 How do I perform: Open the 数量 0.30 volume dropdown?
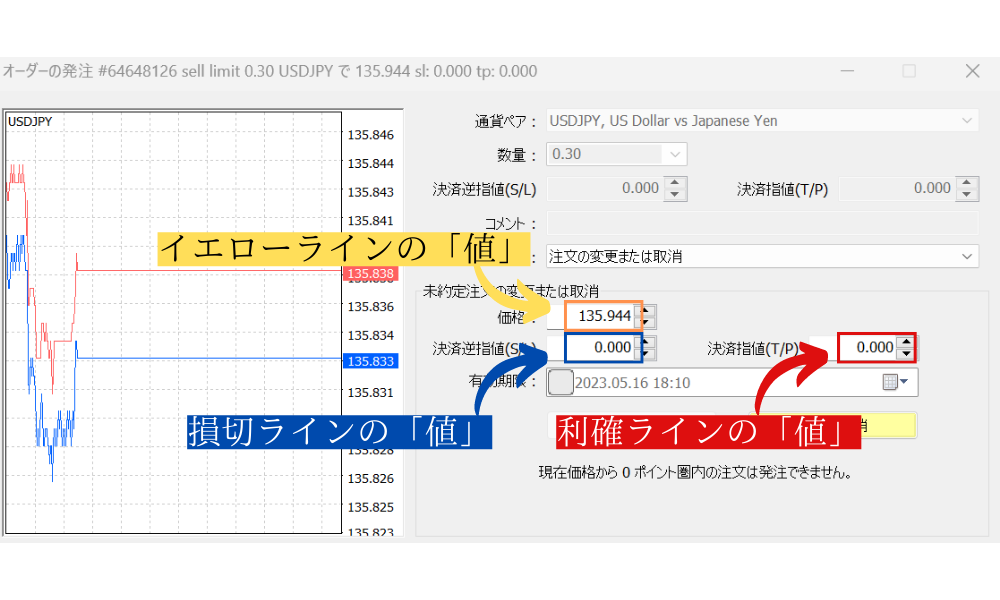pos(675,155)
